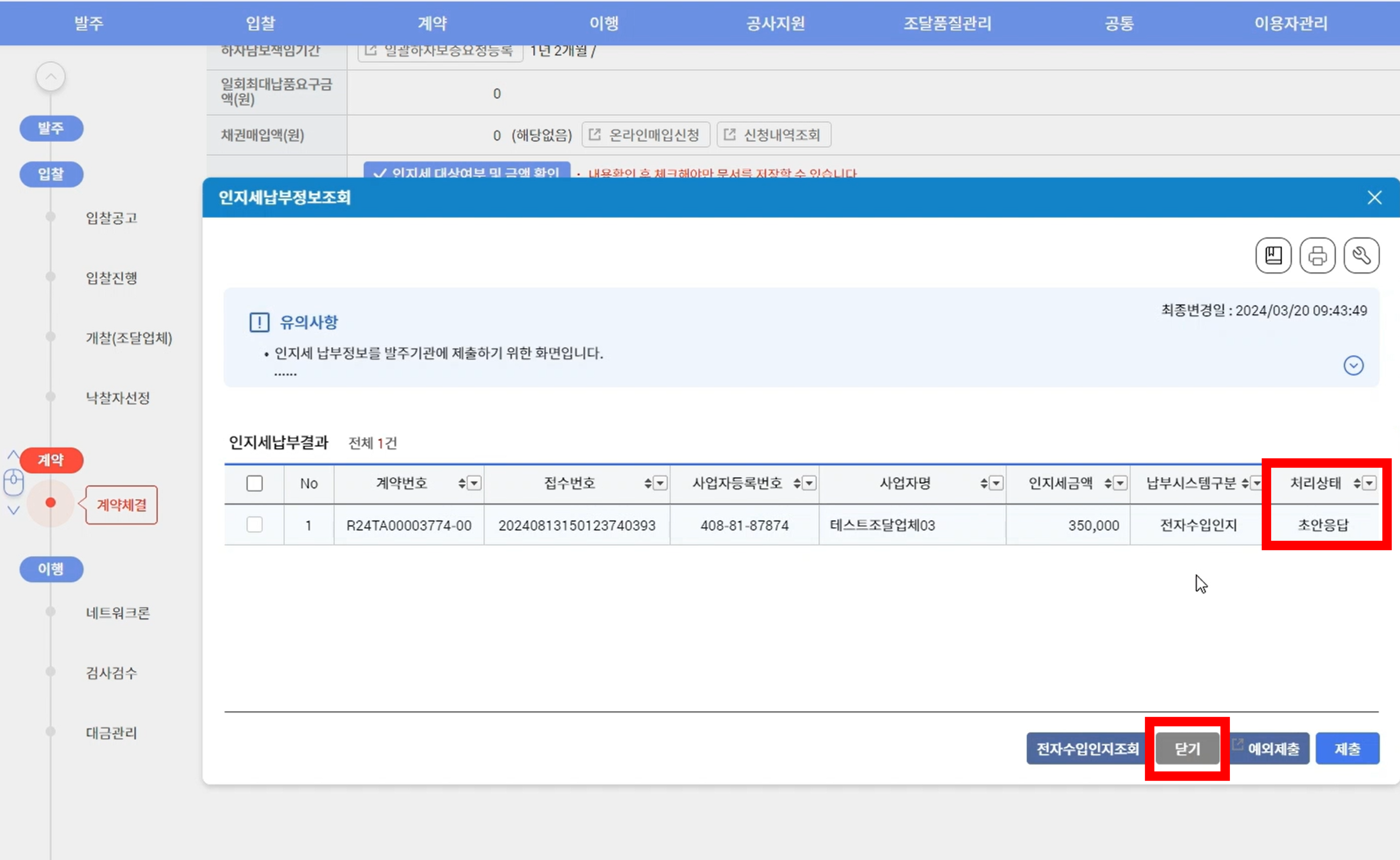Click receipt number 2024081315012374​0393
The image size is (1400, 860).
coord(577,525)
